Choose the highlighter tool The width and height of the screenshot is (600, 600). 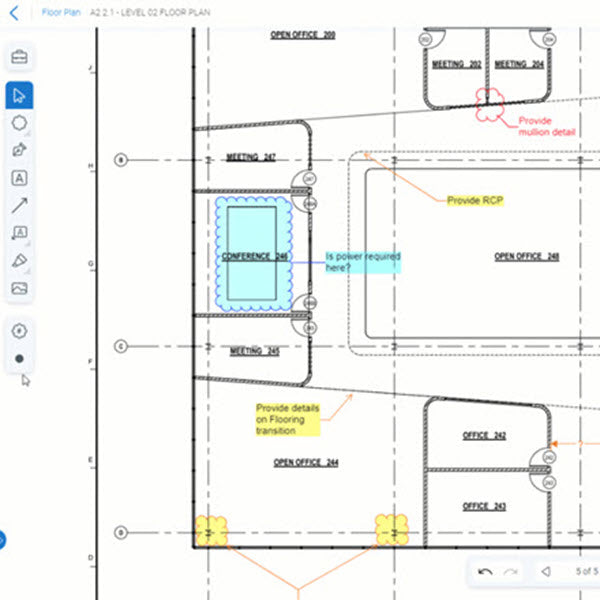pos(19,260)
